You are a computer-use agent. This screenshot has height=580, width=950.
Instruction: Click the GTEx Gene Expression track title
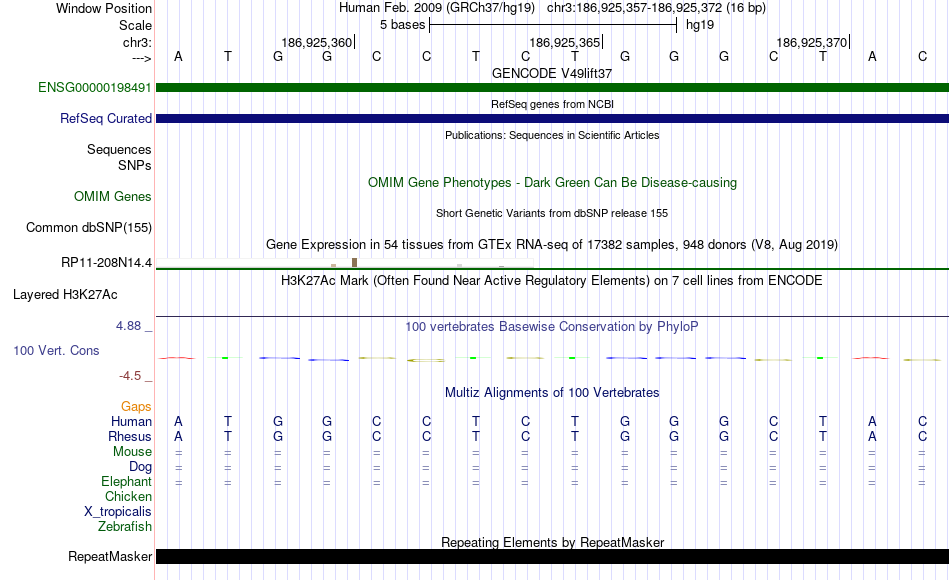[x=552, y=245]
